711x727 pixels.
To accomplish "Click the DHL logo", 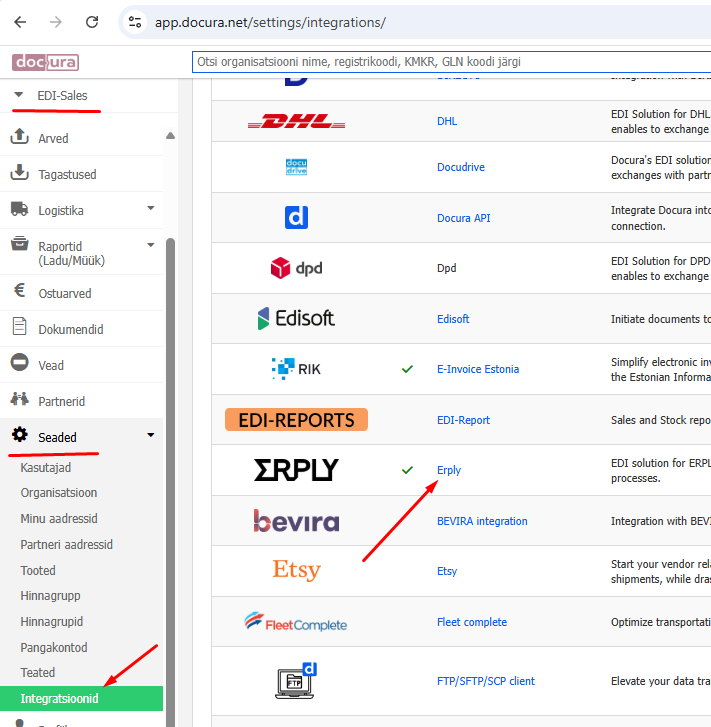I will pyautogui.click(x=296, y=121).
